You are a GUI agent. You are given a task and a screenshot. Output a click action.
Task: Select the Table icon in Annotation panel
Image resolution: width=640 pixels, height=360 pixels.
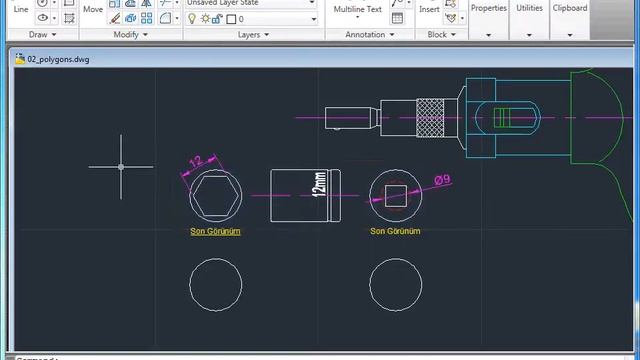click(397, 18)
